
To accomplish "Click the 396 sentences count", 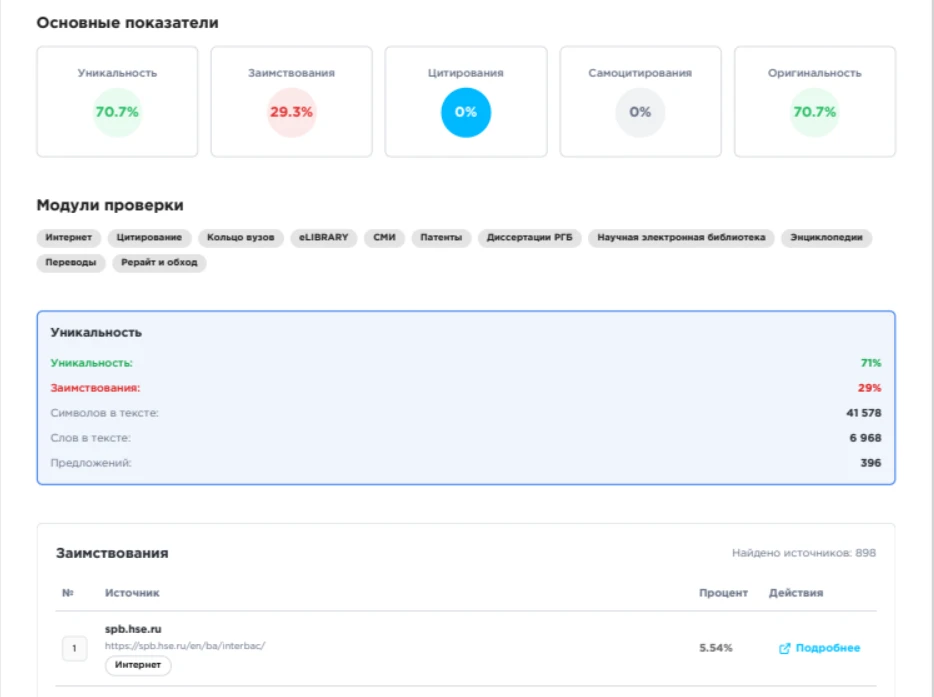I will point(871,463).
